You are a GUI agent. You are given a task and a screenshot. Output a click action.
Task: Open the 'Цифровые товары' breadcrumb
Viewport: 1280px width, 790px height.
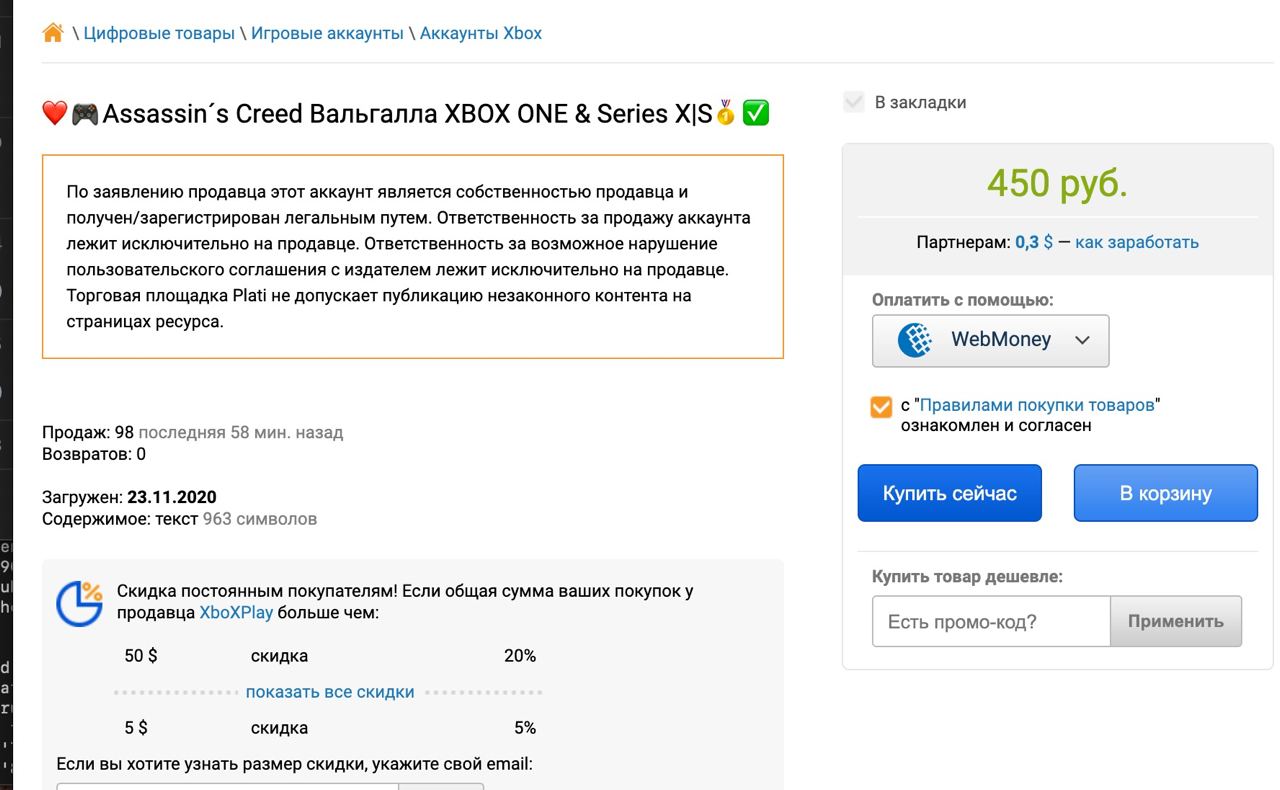point(159,33)
